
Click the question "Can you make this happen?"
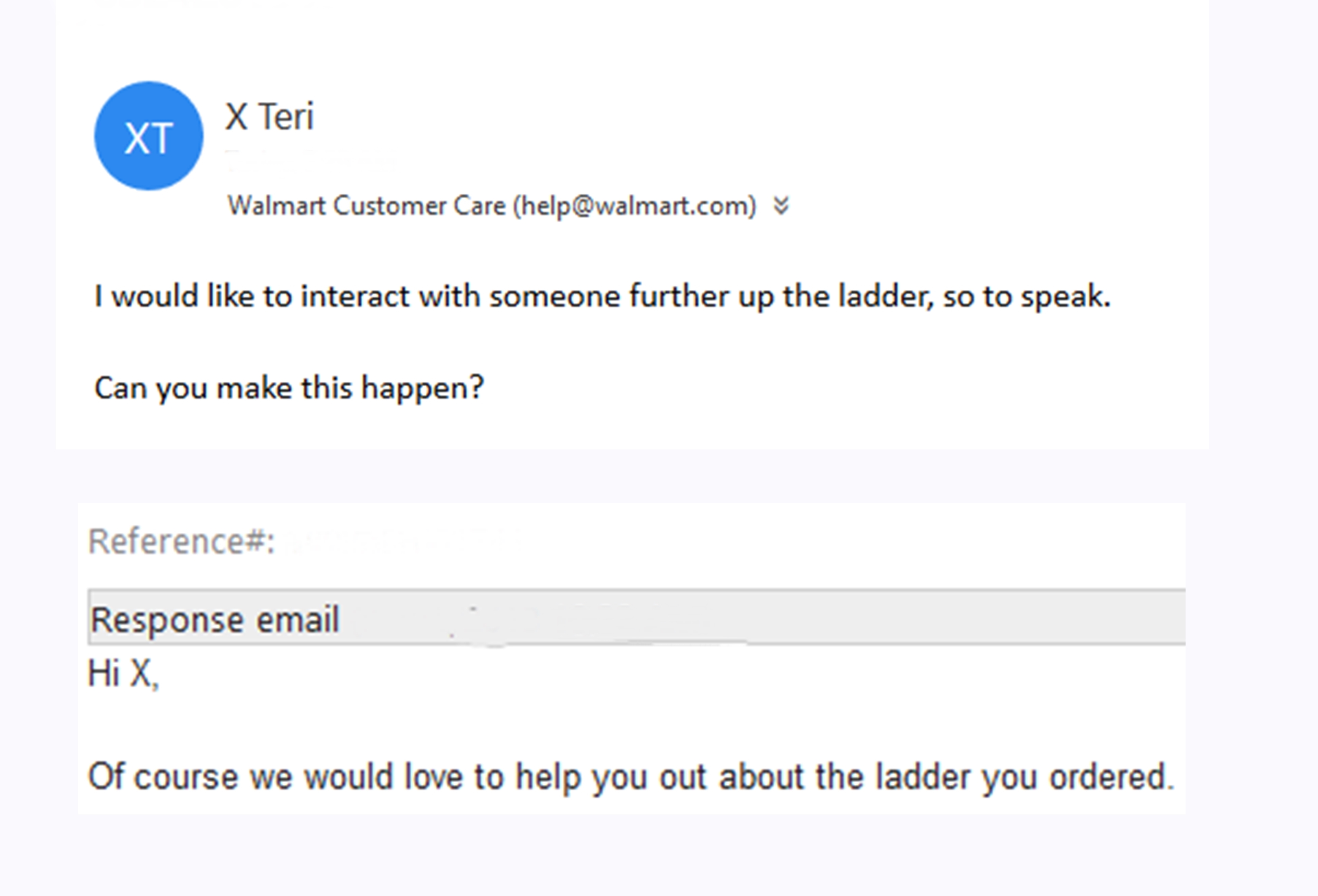[x=289, y=388]
